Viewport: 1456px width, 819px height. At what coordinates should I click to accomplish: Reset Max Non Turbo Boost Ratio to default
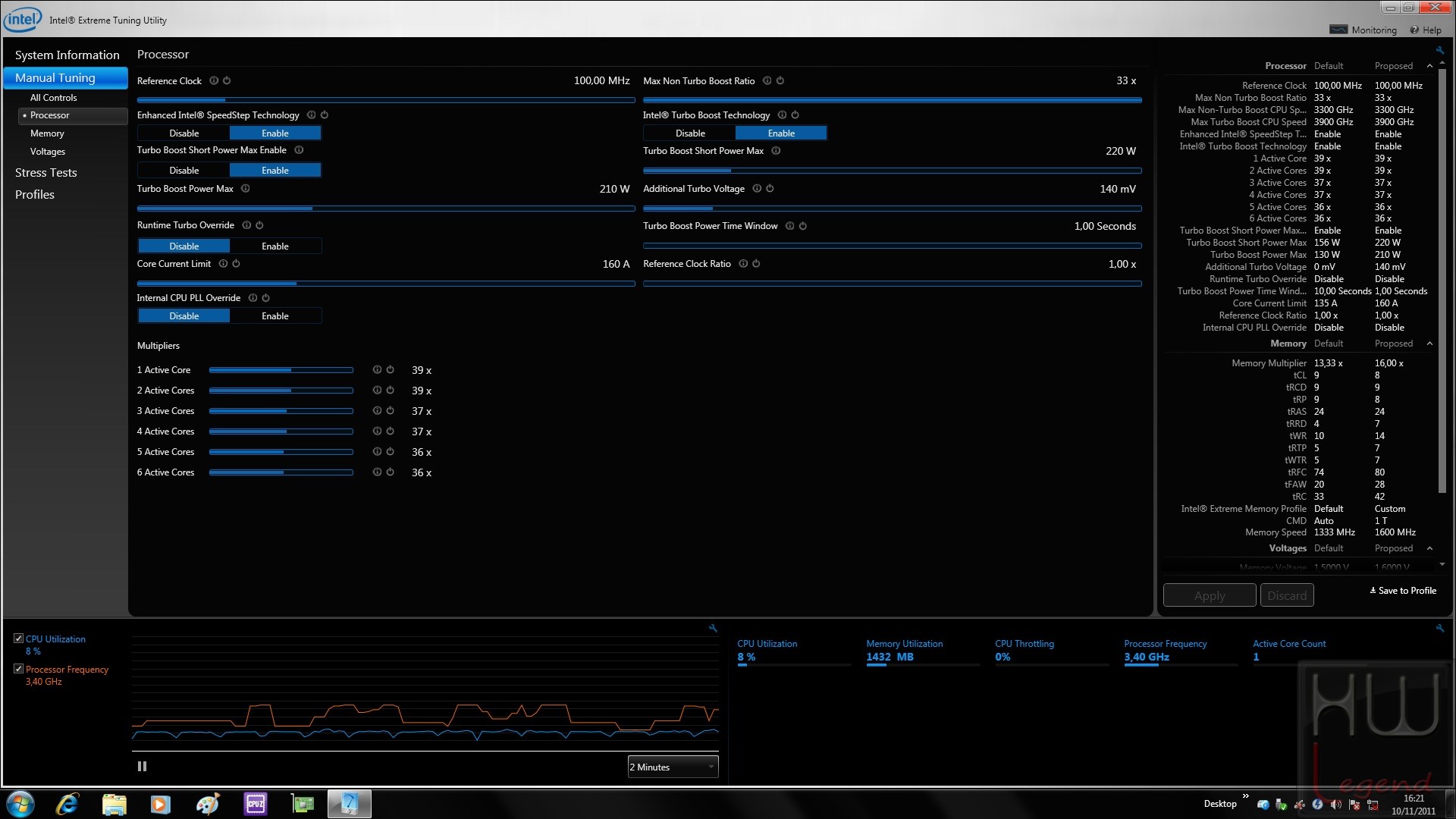[x=780, y=80]
